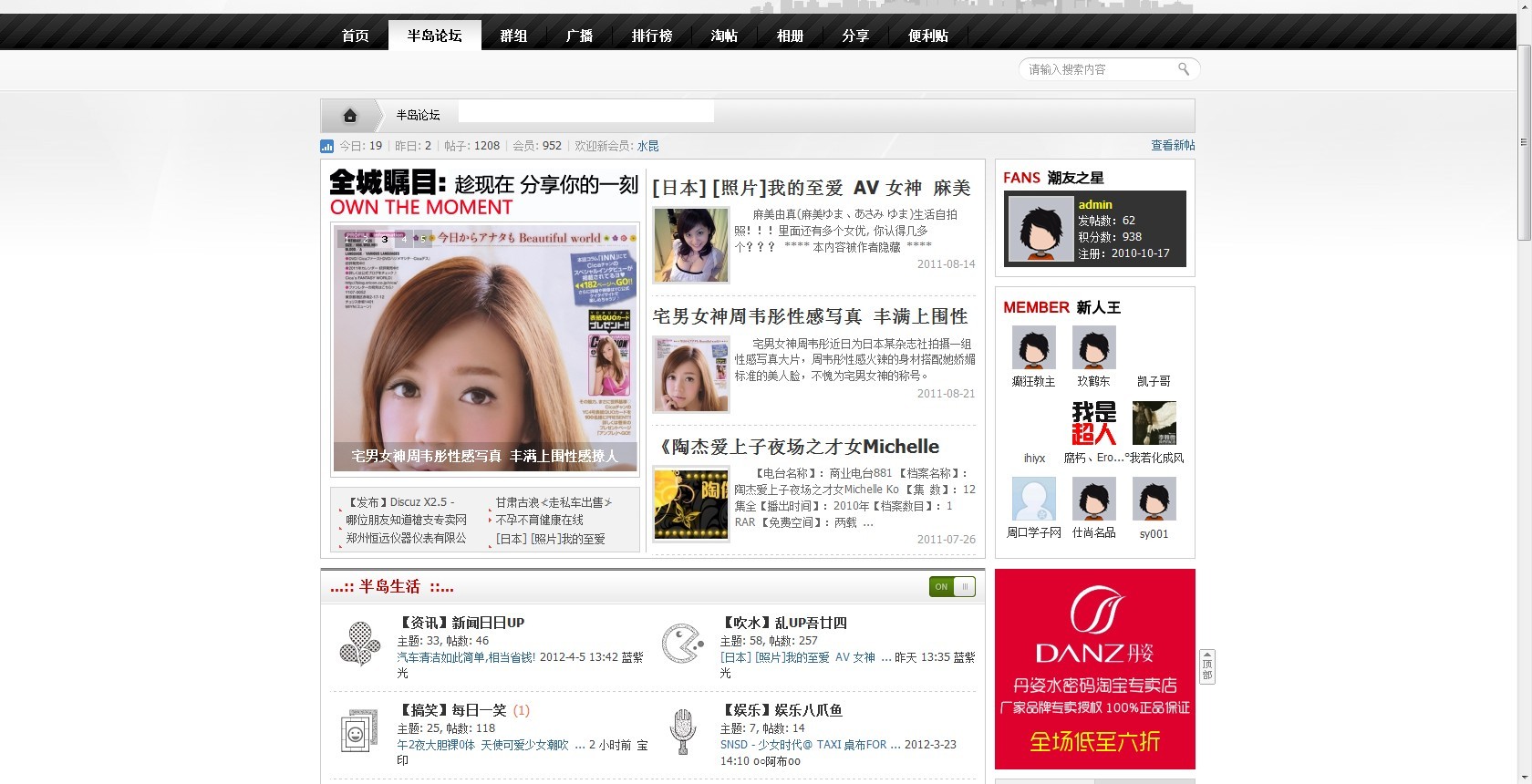Open the 【搞笑】每日一笑 forum icon
1532x784 pixels.
click(x=359, y=730)
